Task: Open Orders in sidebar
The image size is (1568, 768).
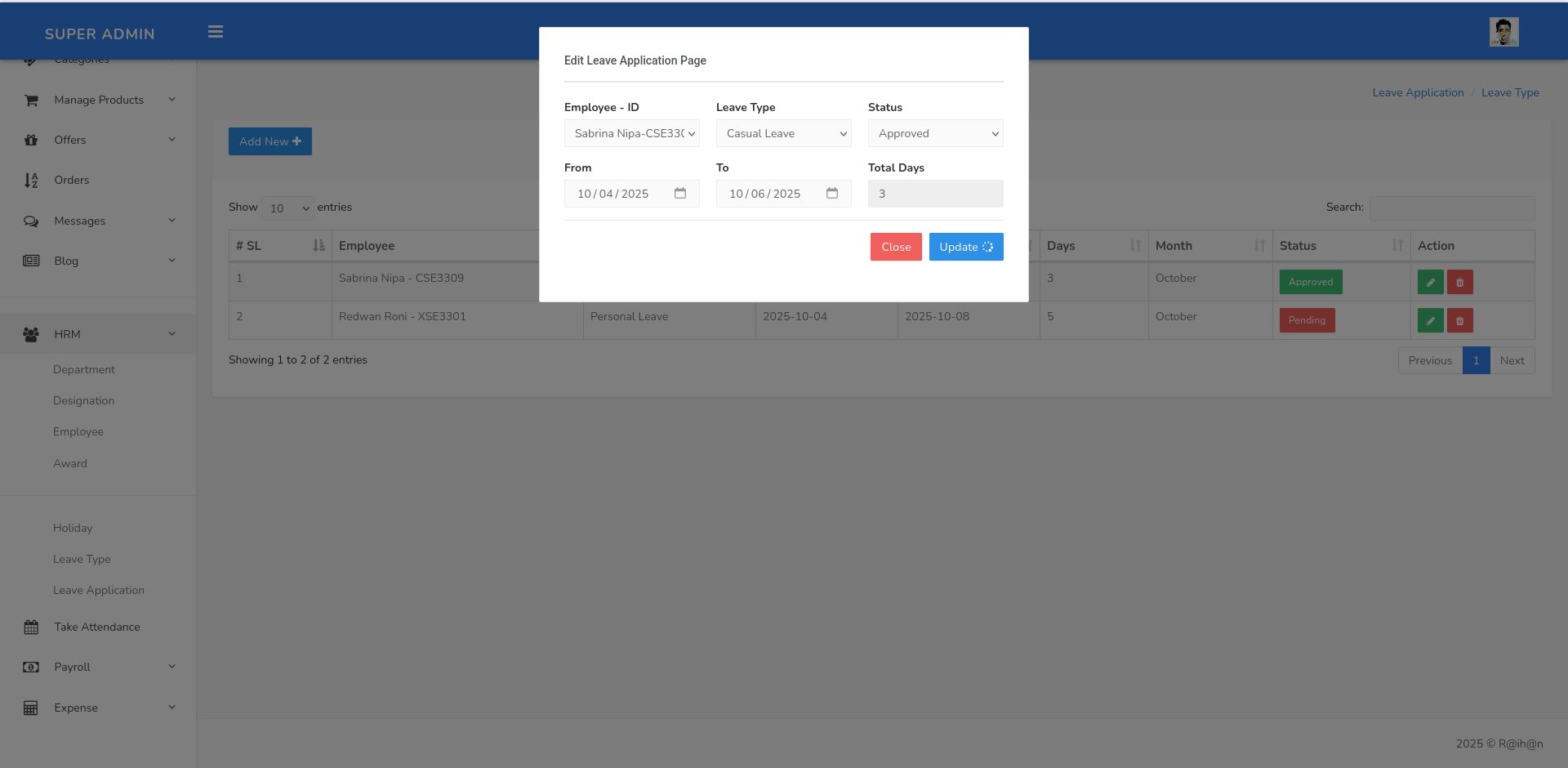Action: point(72,181)
